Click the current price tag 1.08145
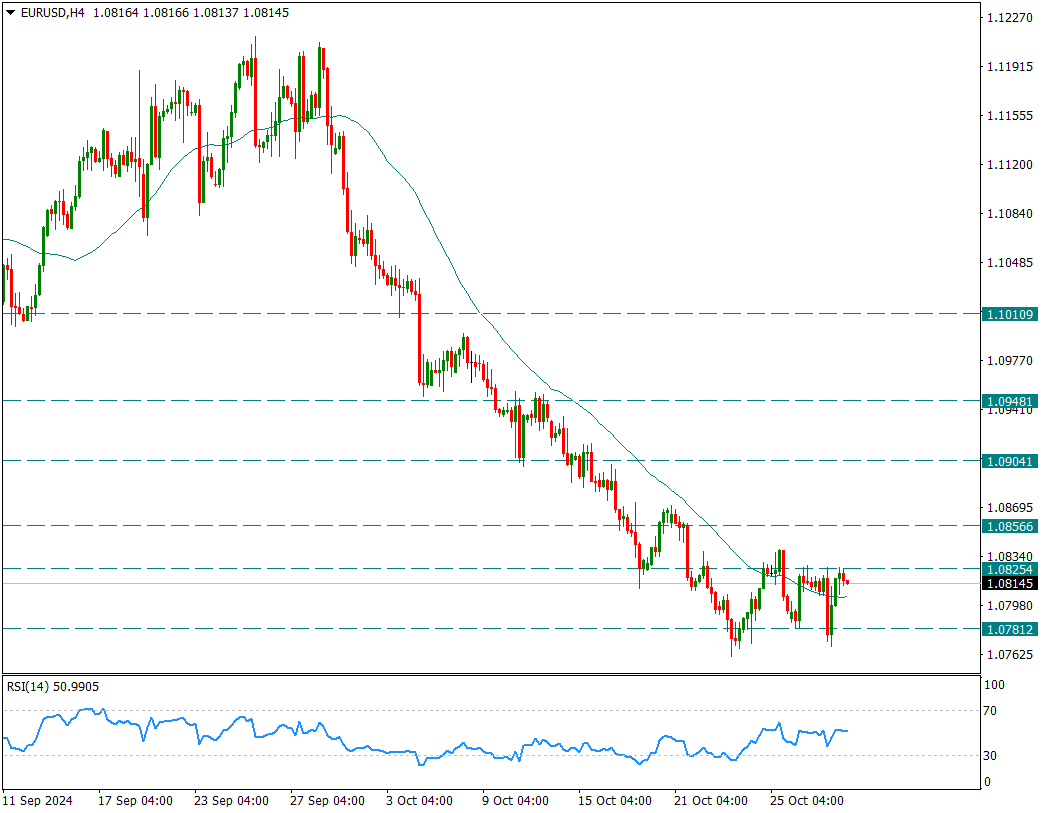1044x813 pixels. coord(1009,584)
